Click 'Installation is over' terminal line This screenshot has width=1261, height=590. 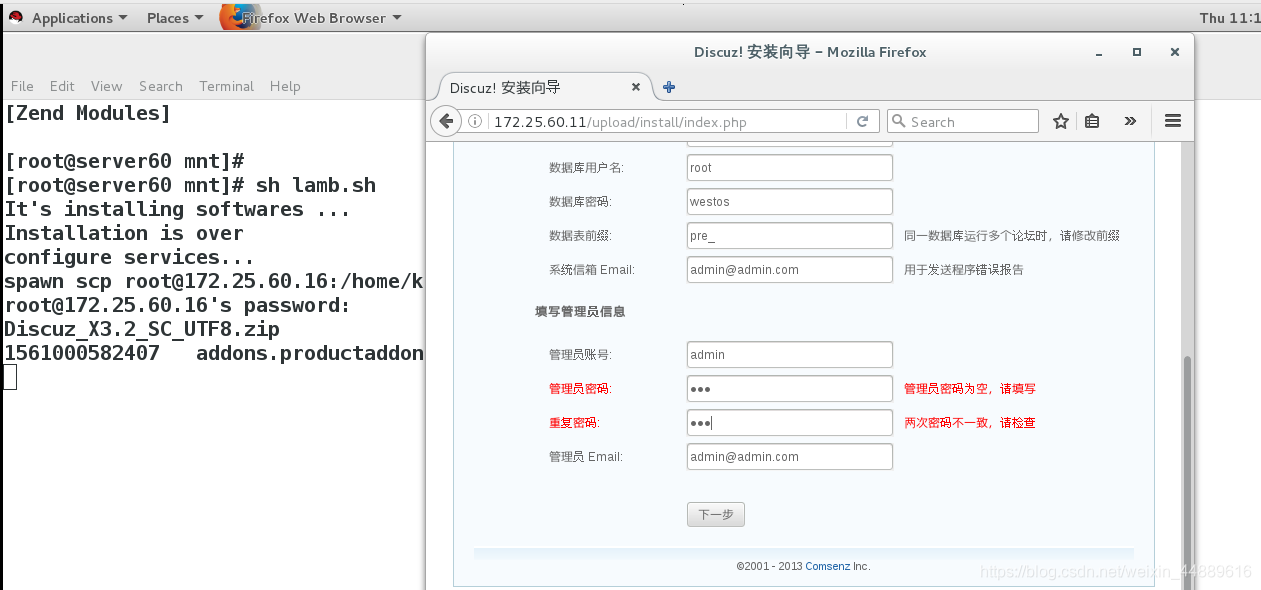124,233
